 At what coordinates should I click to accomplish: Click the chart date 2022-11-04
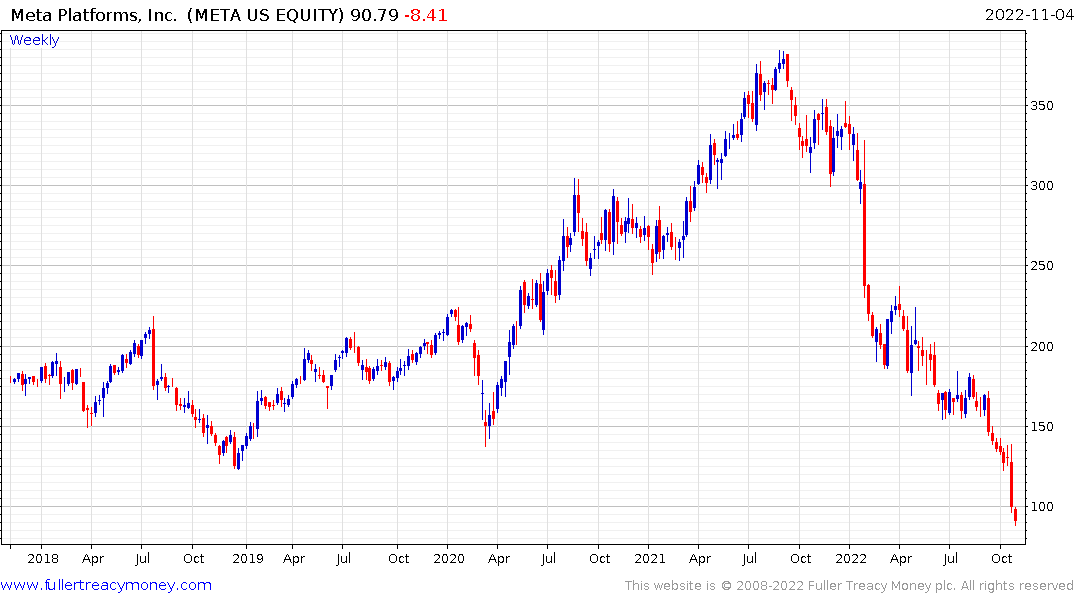click(x=1029, y=14)
